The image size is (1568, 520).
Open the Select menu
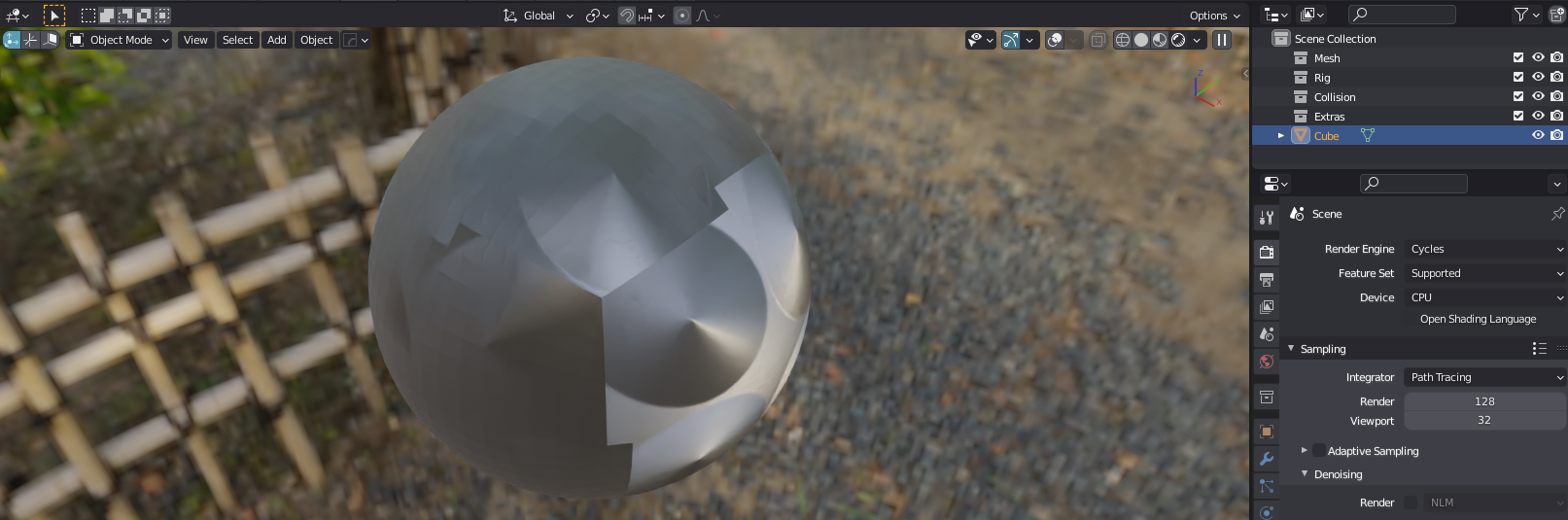(237, 40)
